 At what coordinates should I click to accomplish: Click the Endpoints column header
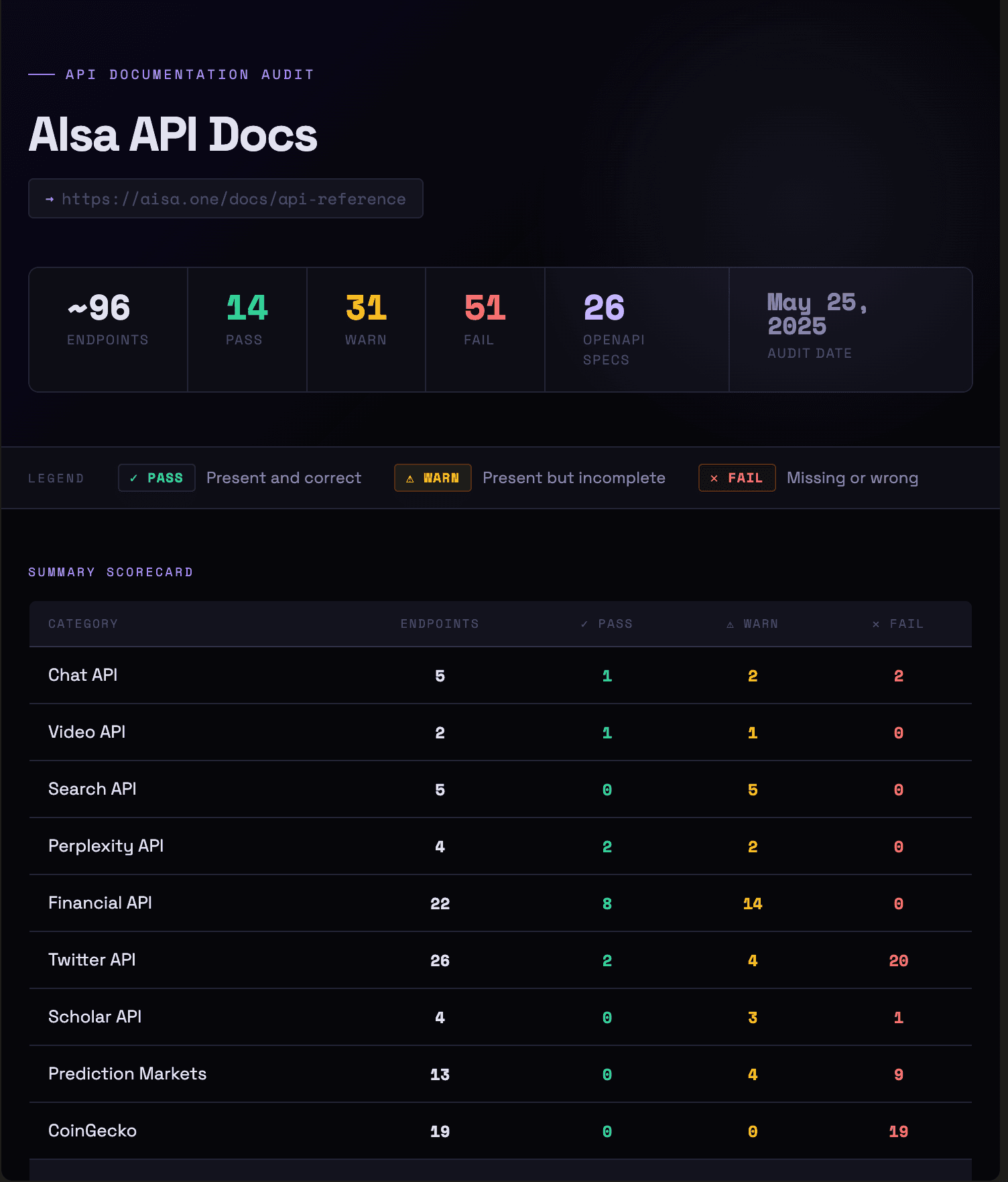point(440,624)
